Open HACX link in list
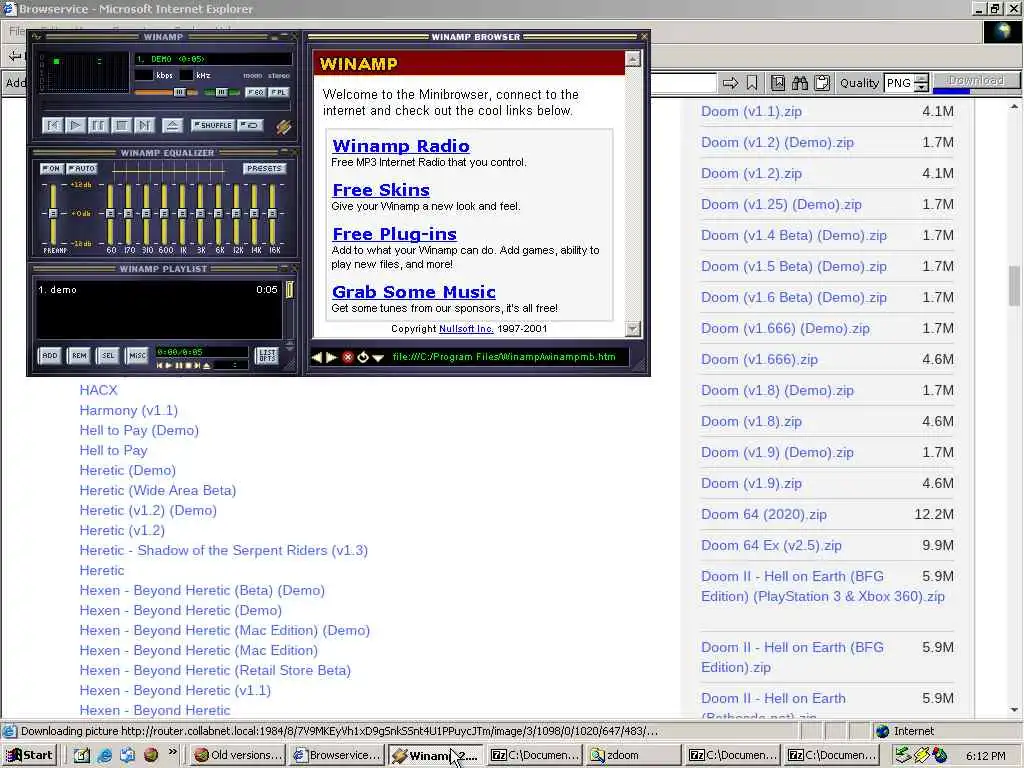The image size is (1024, 768). click(98, 390)
